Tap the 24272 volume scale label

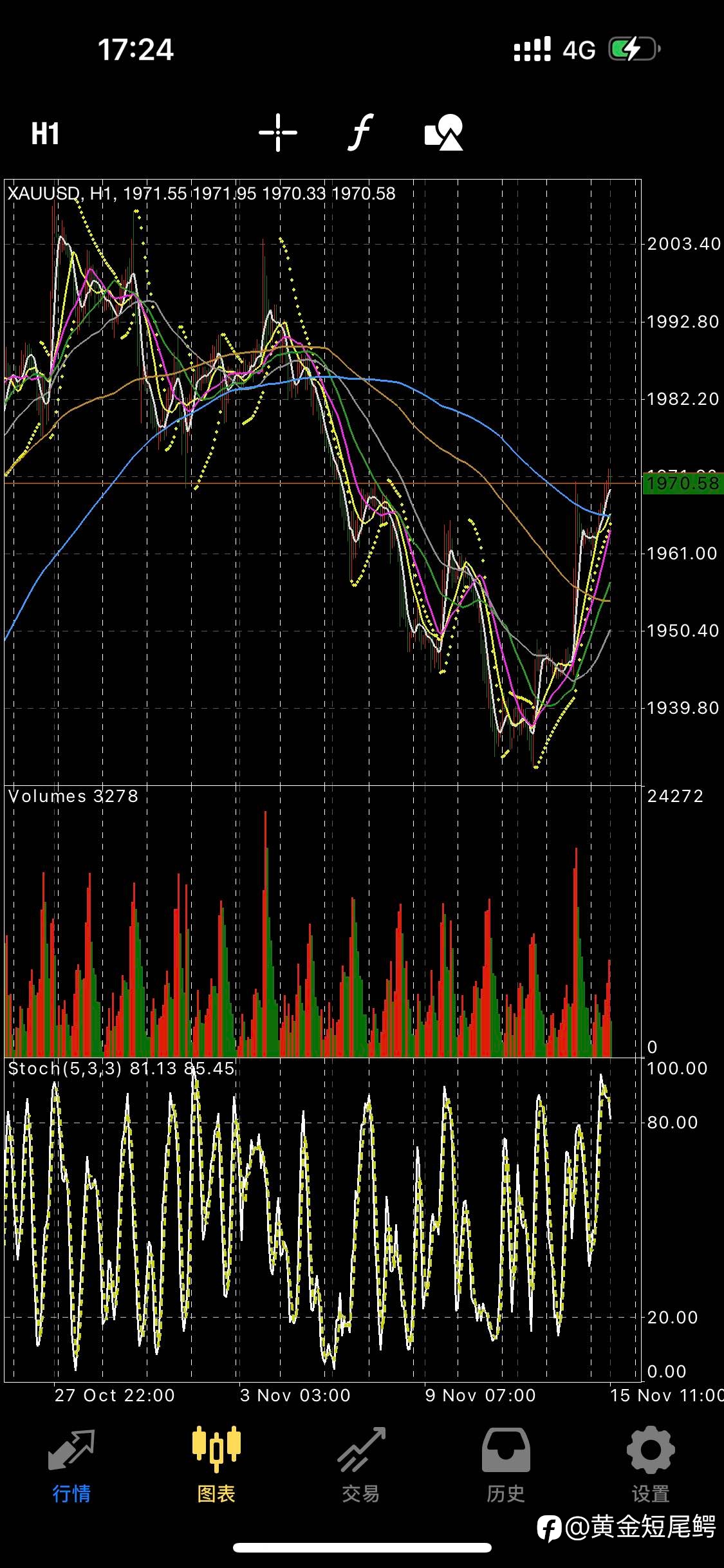point(675,796)
